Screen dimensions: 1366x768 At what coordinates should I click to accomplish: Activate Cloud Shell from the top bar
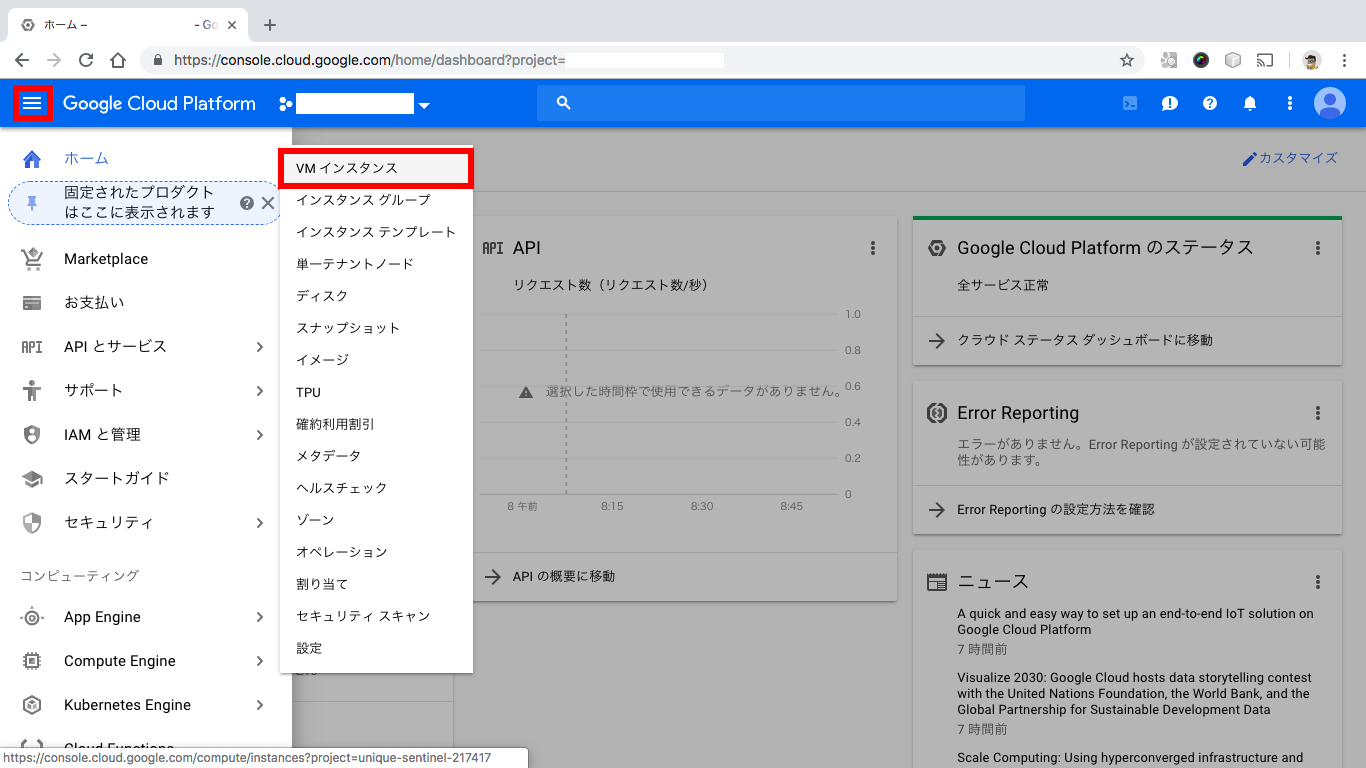tap(1129, 103)
